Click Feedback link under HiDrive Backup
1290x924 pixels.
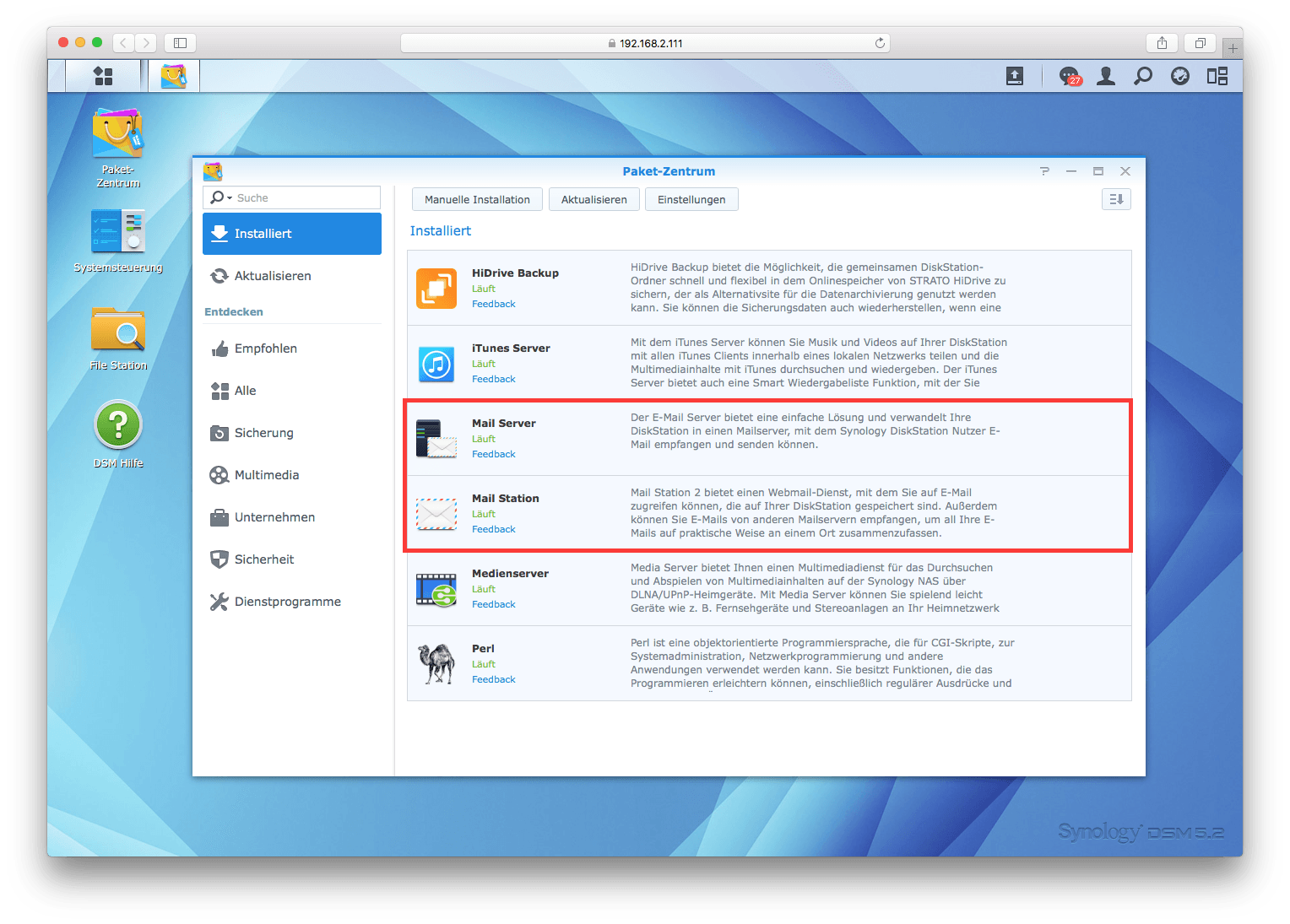coord(494,304)
